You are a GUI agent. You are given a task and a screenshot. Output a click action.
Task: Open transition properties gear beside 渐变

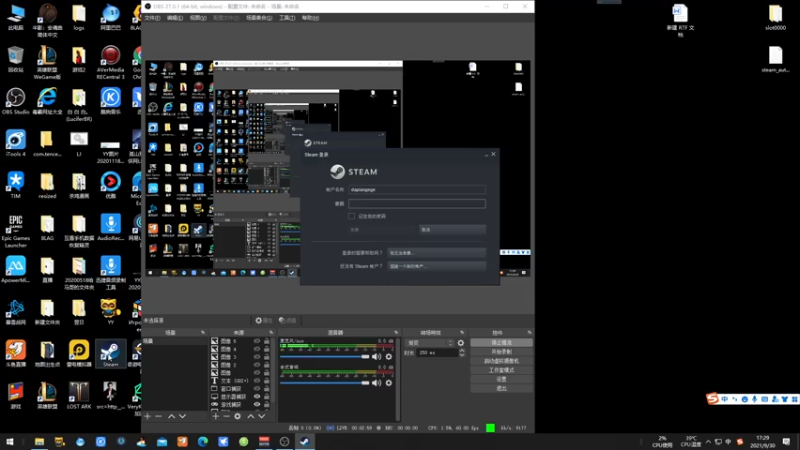pos(461,343)
